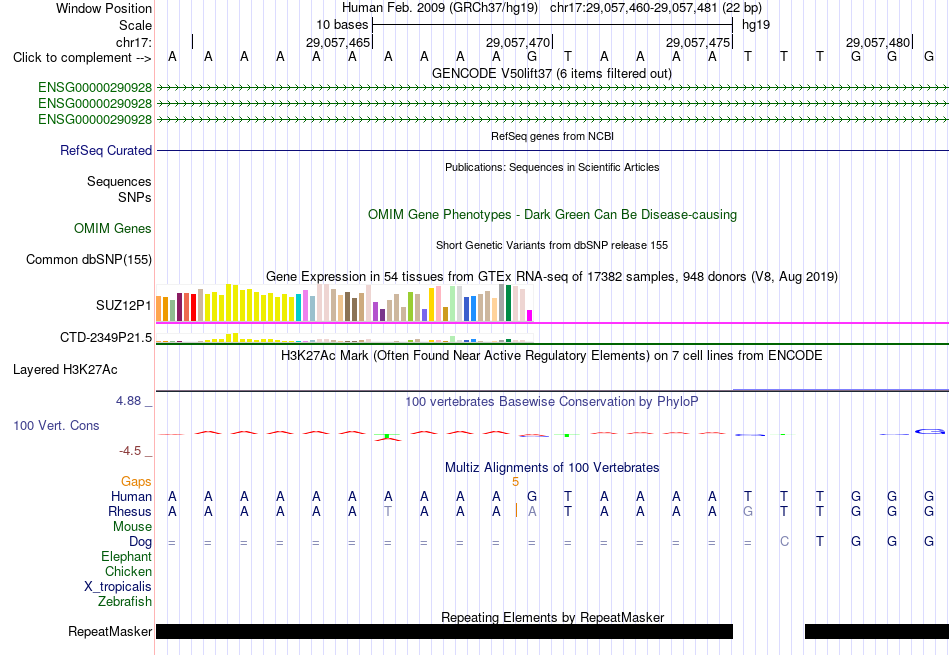Select the CTD-2349P21.5 gene label
This screenshot has height=655, width=950.
(x=106, y=337)
